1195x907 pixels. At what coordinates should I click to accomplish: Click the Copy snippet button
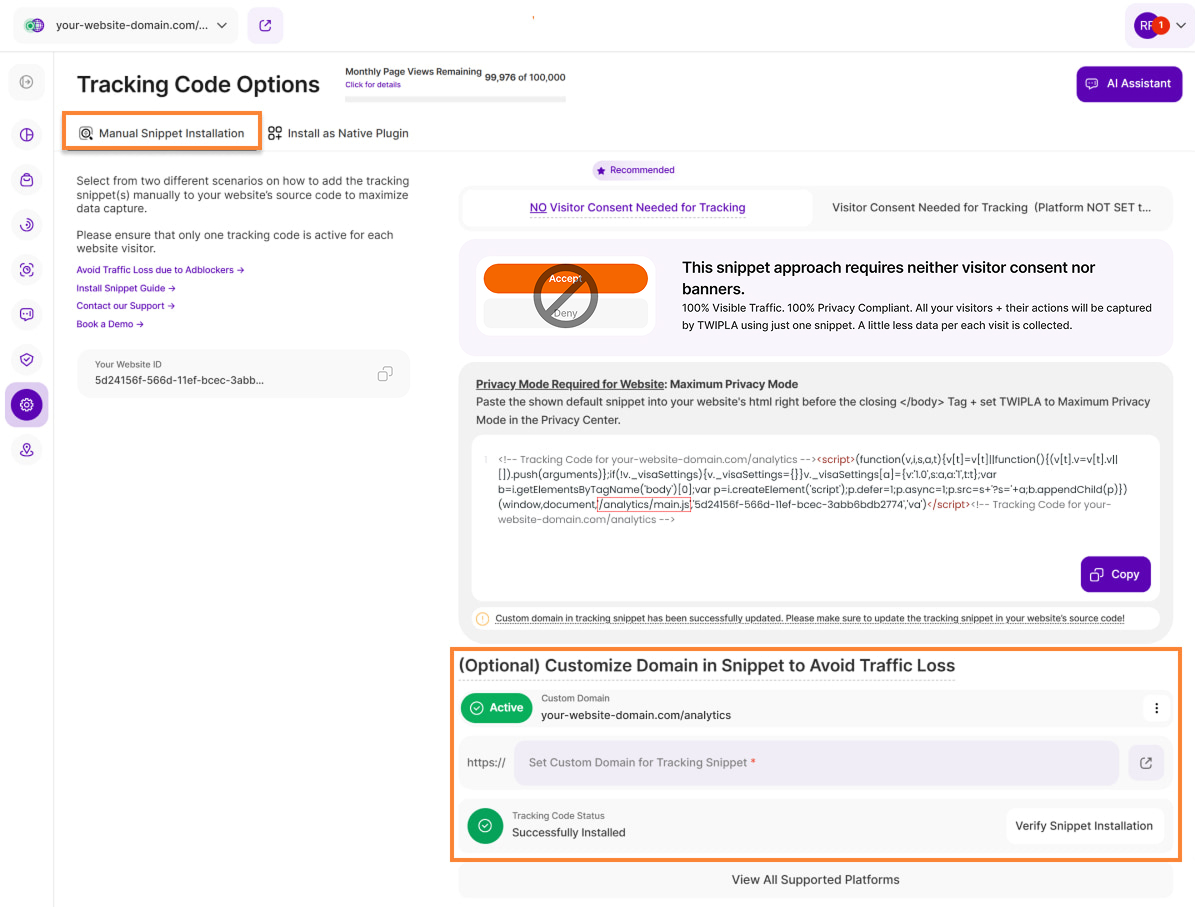pos(1115,574)
